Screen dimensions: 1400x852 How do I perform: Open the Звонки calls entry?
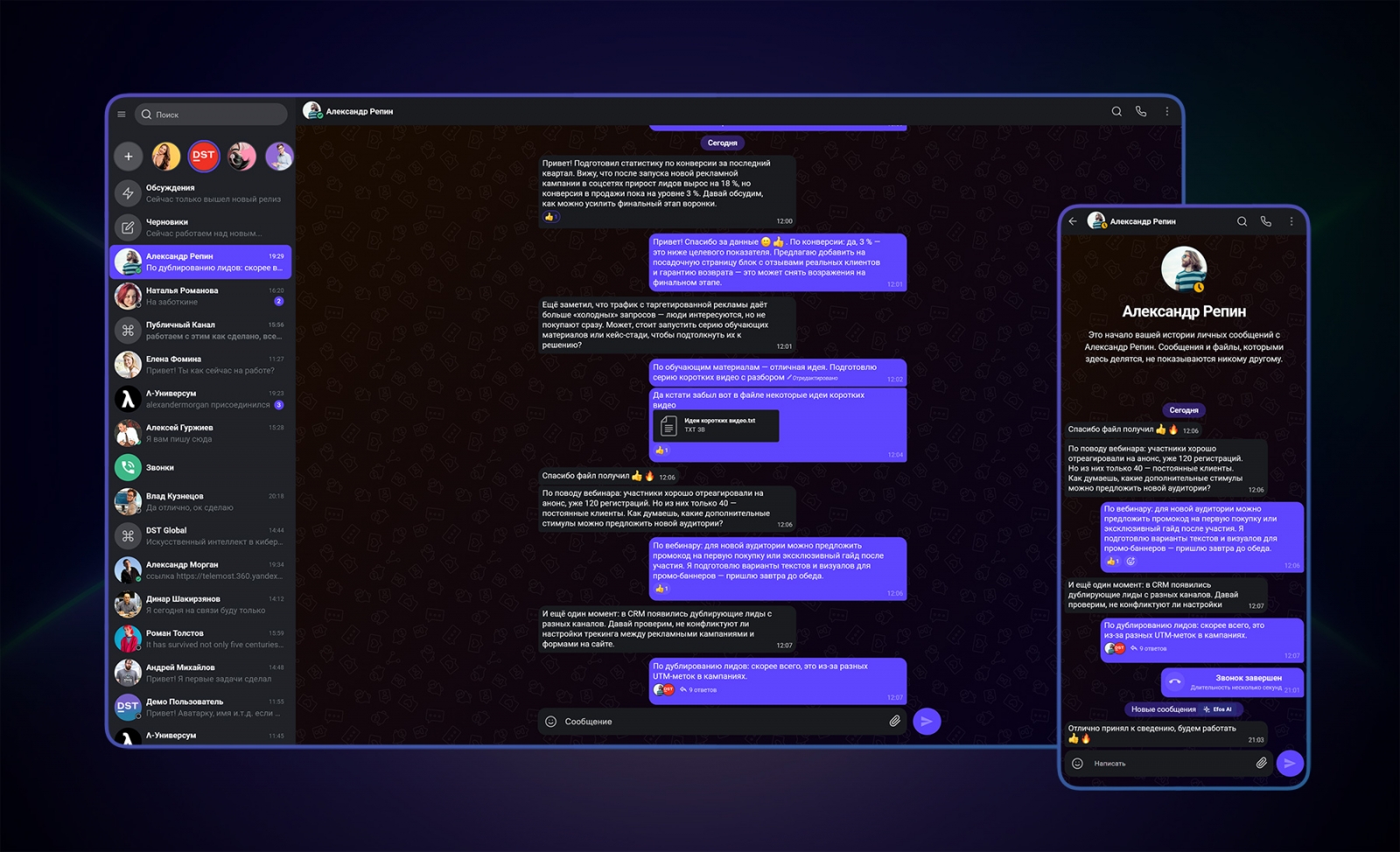tap(201, 468)
